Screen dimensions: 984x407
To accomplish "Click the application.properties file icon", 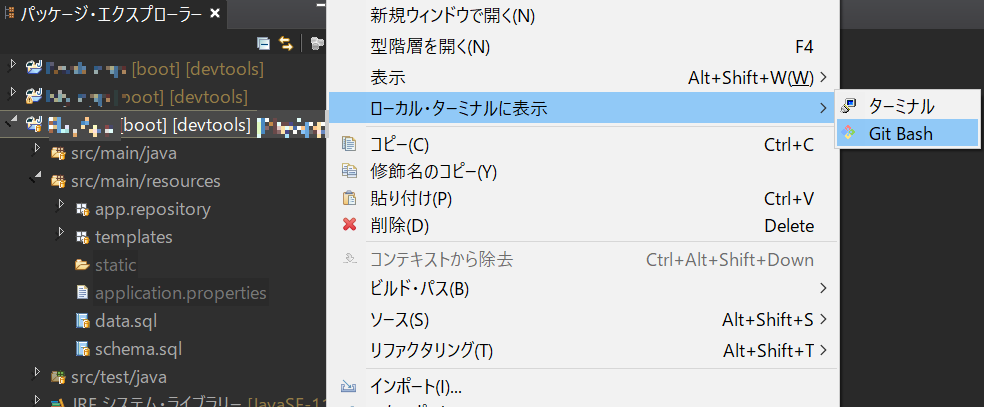I will pos(82,293).
